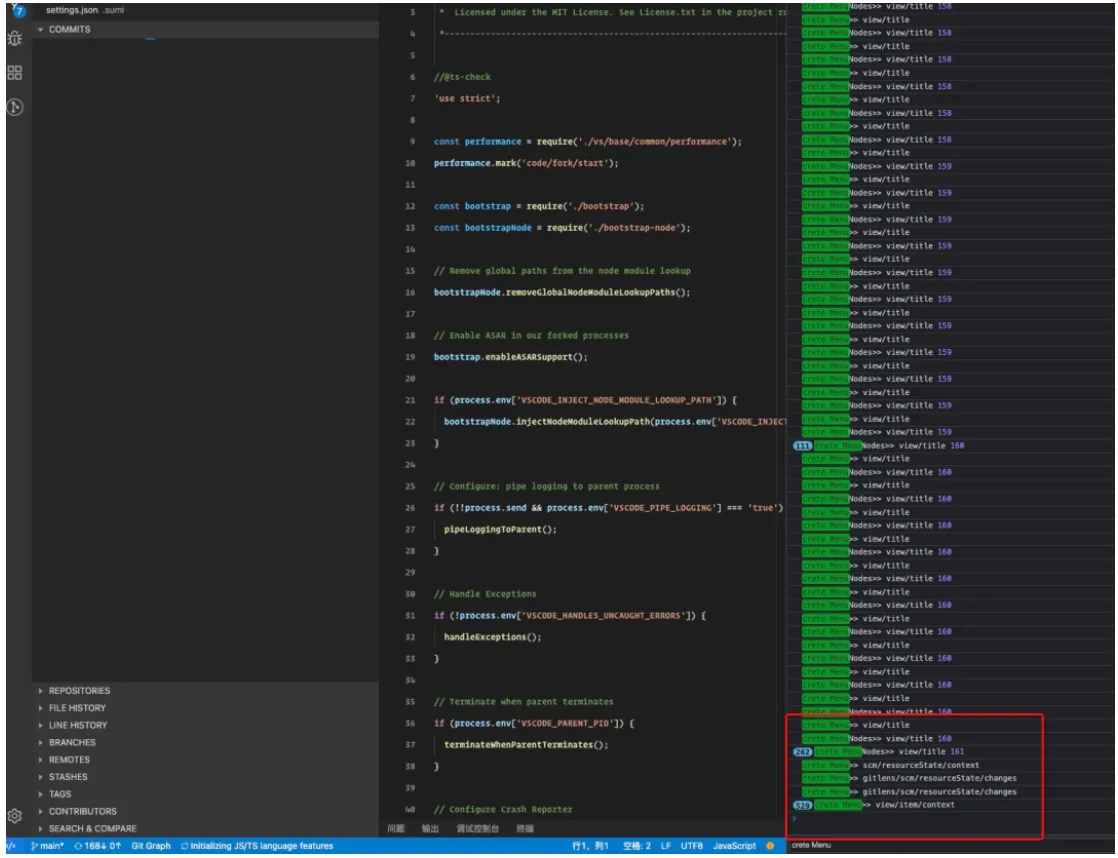1118x858 pixels.
Task: Click the status bar notification dot
Action: coord(770,846)
